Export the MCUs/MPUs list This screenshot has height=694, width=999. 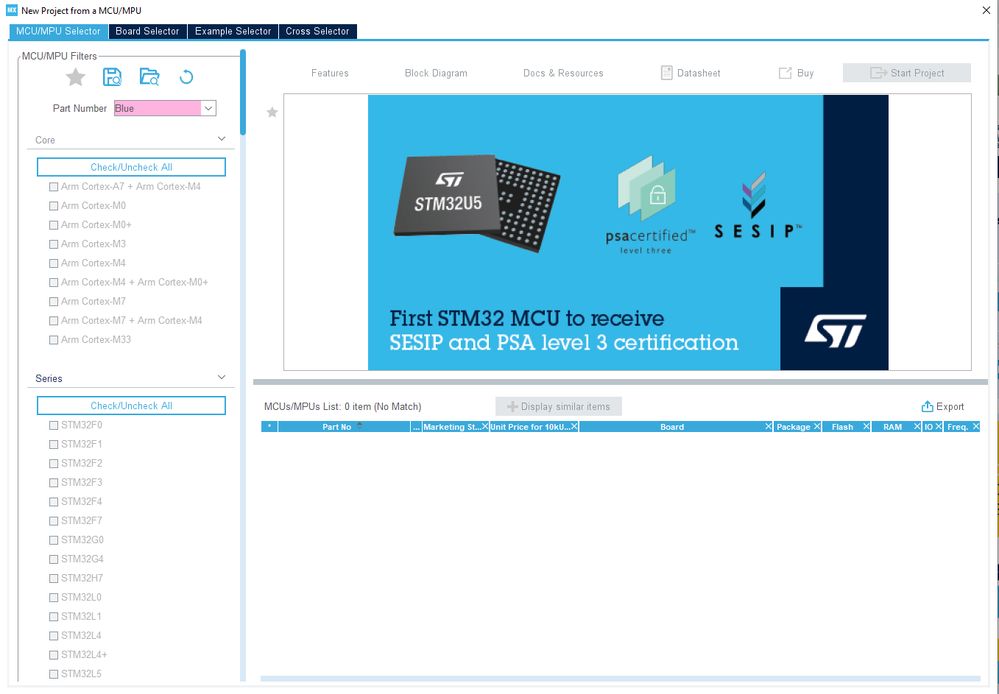point(942,407)
